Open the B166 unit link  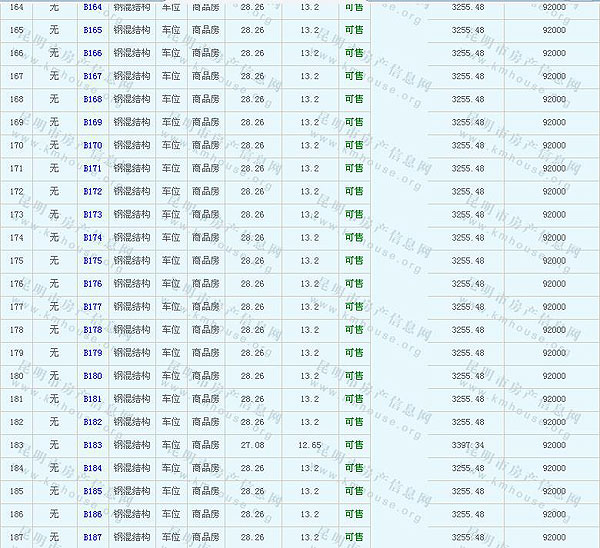point(92,53)
